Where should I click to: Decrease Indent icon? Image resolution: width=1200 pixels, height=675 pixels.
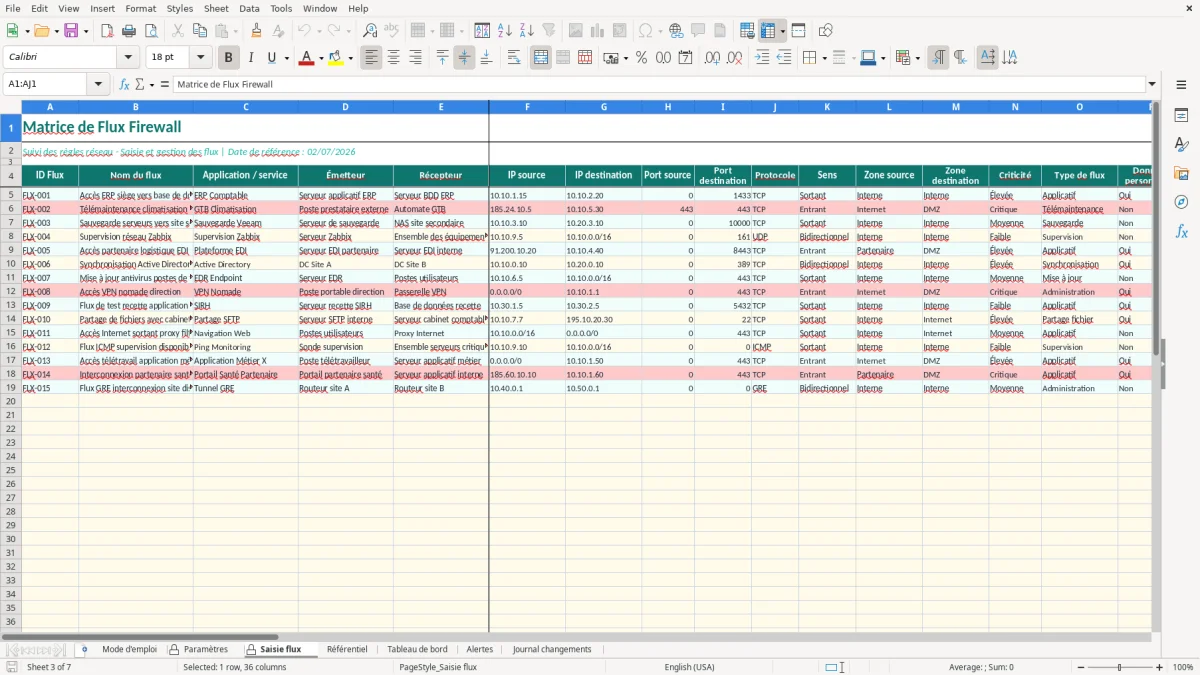pos(784,58)
